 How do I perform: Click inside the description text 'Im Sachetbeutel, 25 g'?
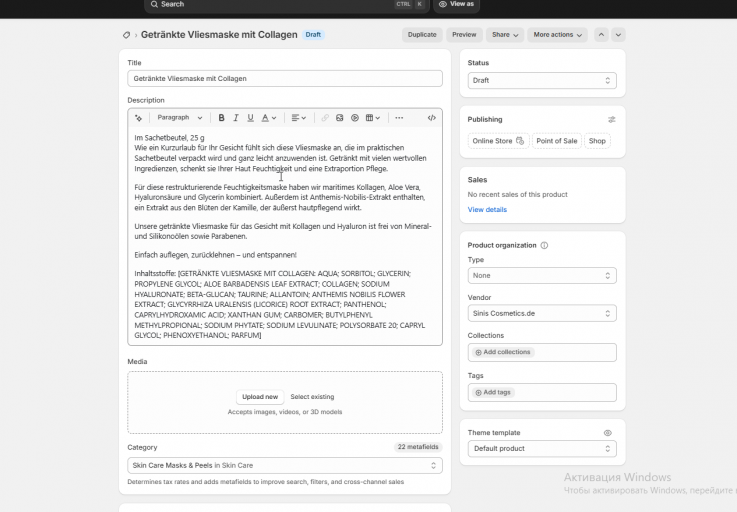click(x=169, y=138)
